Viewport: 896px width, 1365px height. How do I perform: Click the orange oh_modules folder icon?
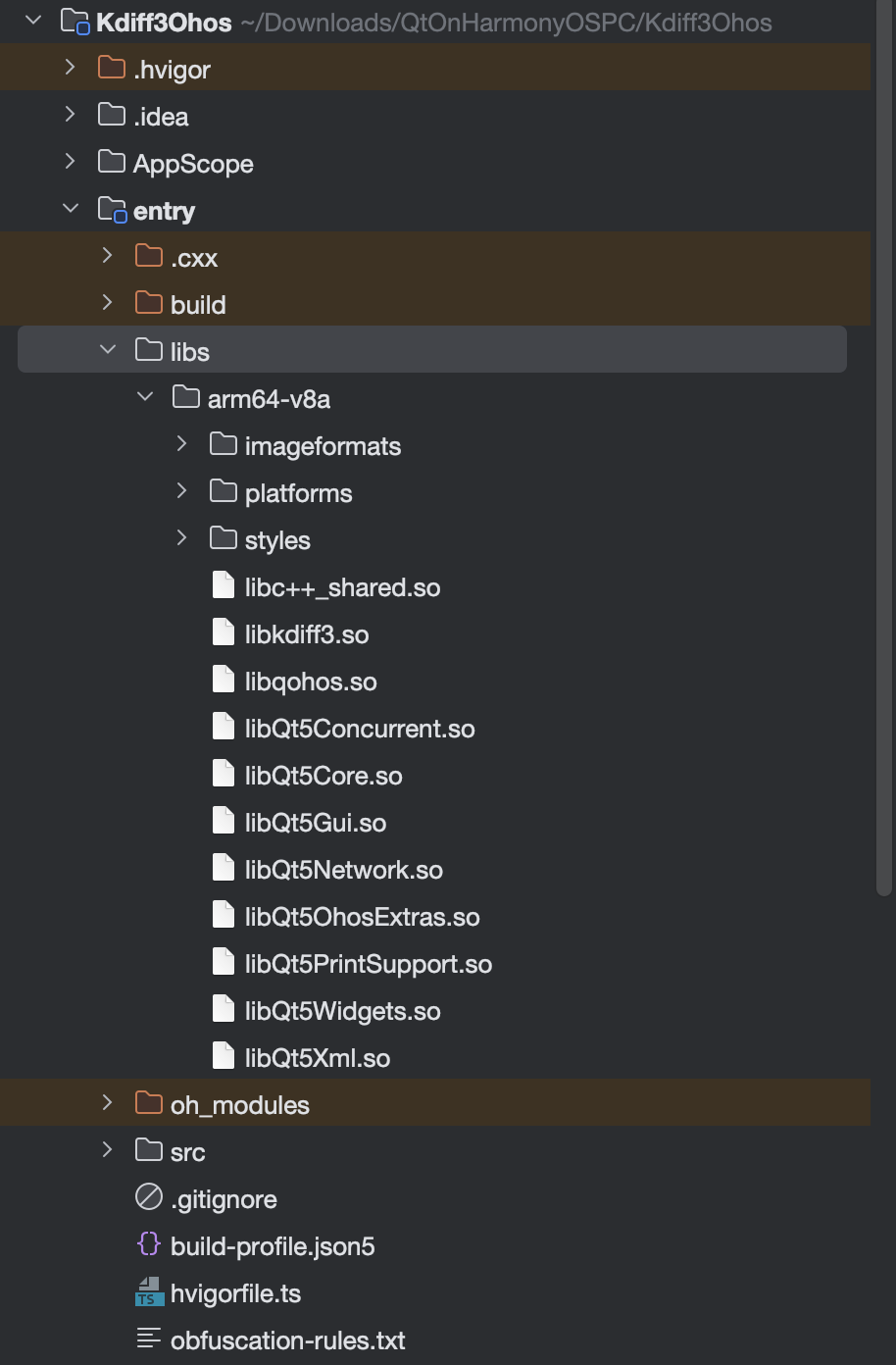point(149,1102)
